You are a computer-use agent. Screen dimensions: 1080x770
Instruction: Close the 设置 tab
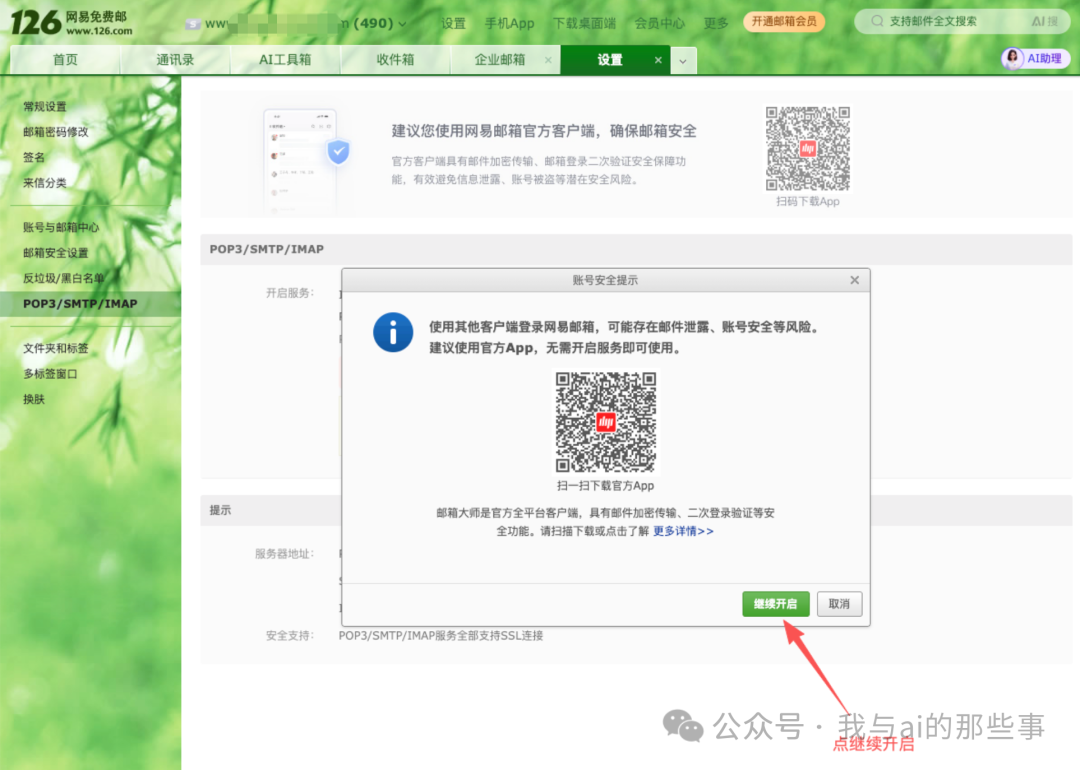[658, 60]
